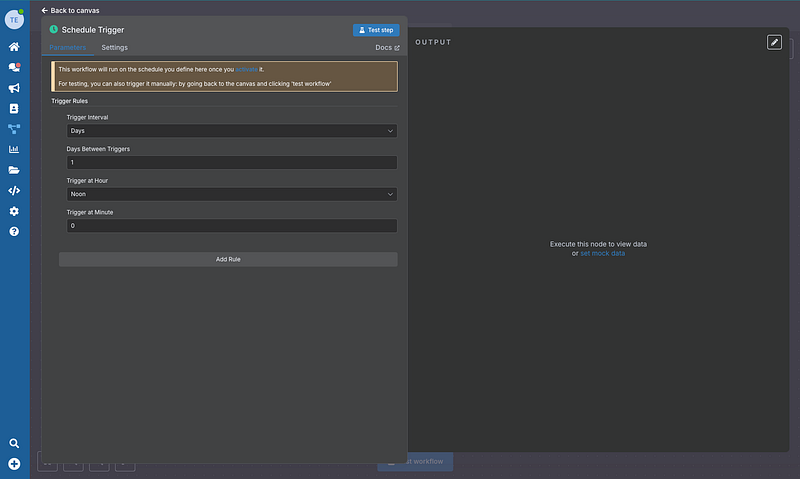Open the folder files icon

pos(14,170)
